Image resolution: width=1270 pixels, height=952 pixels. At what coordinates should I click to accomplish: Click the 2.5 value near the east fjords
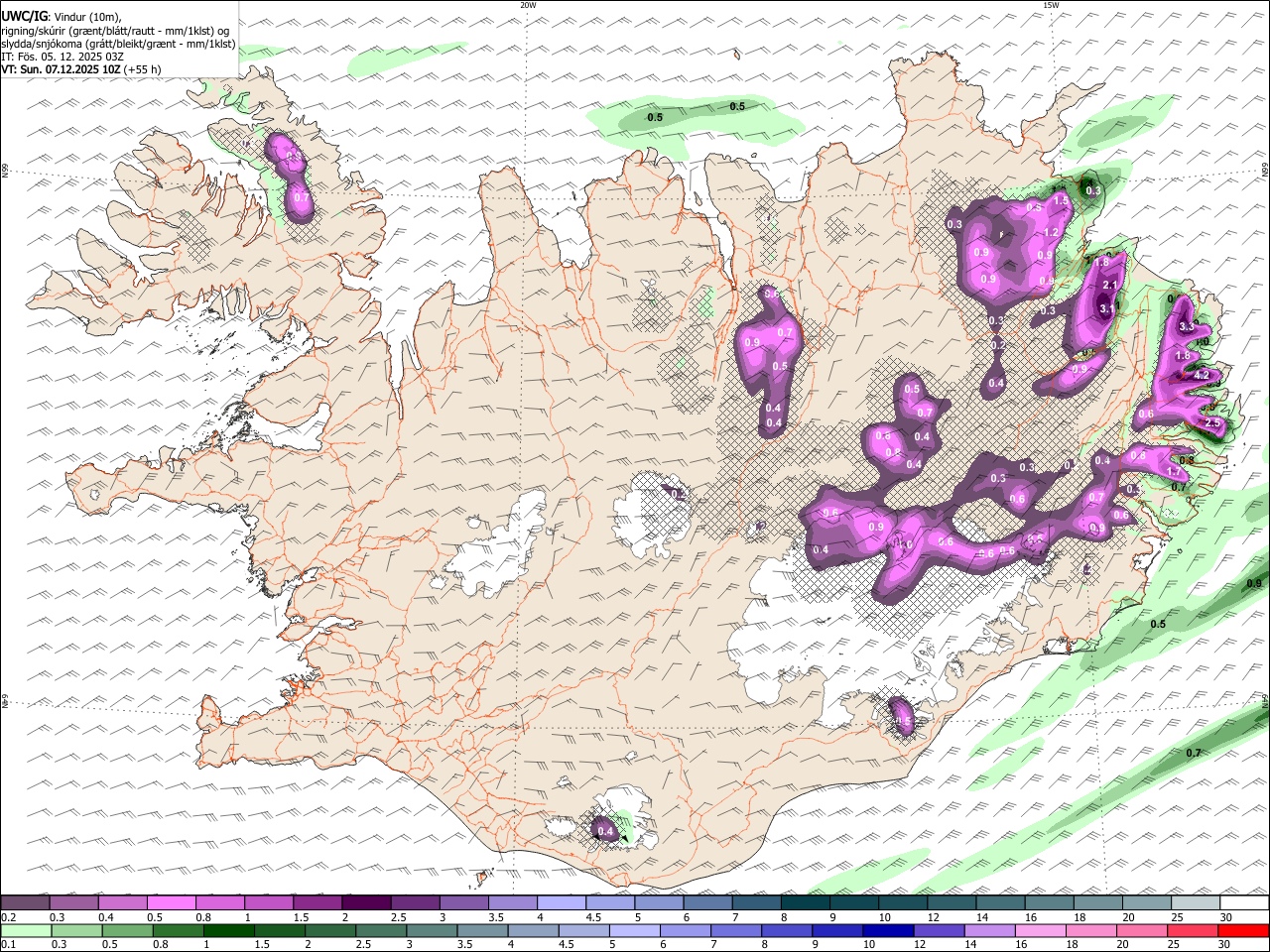(1211, 423)
